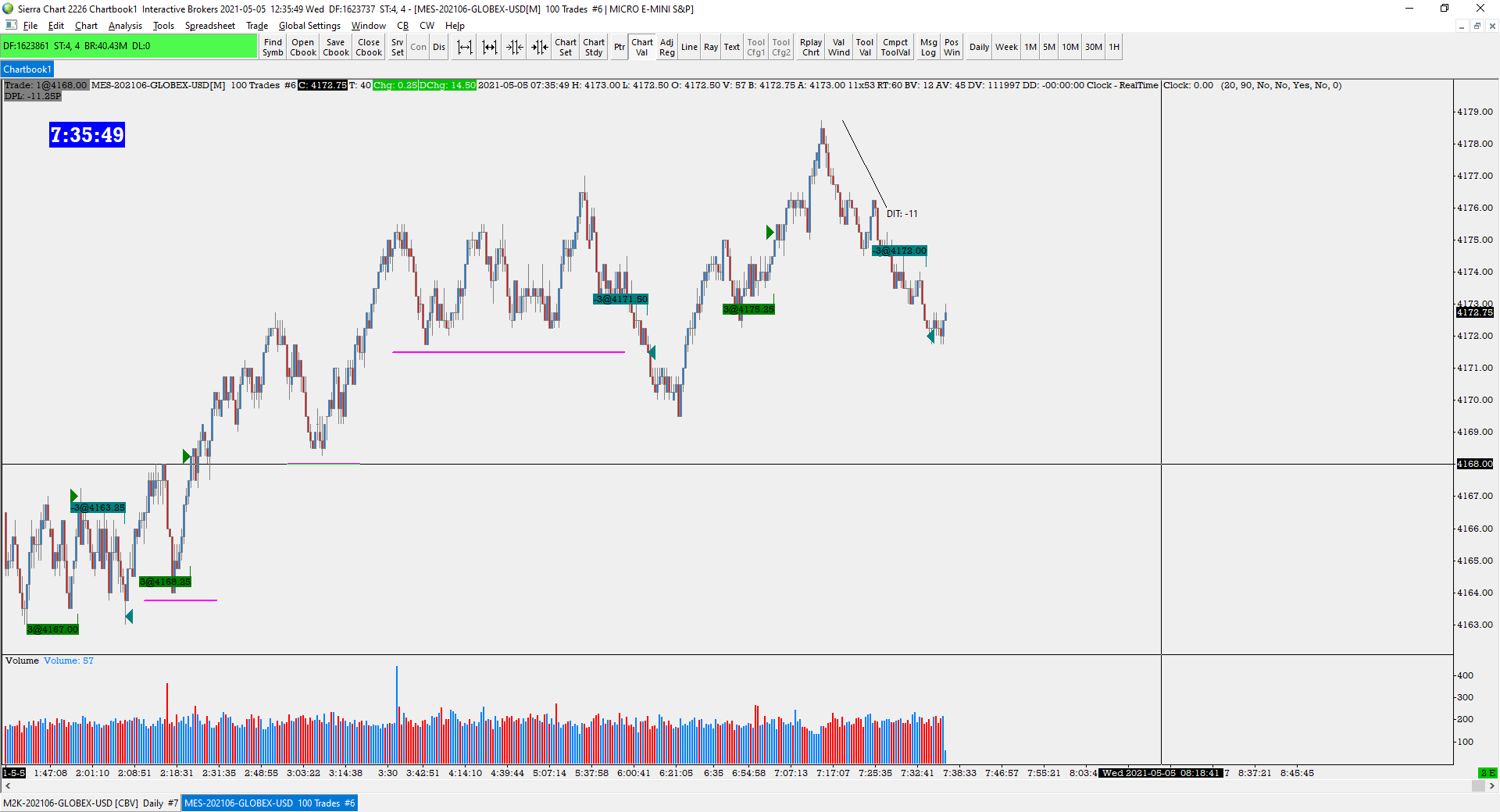Click the compress bar spacing icon
Image resolution: width=1500 pixels, height=812 pixels.
[514, 47]
